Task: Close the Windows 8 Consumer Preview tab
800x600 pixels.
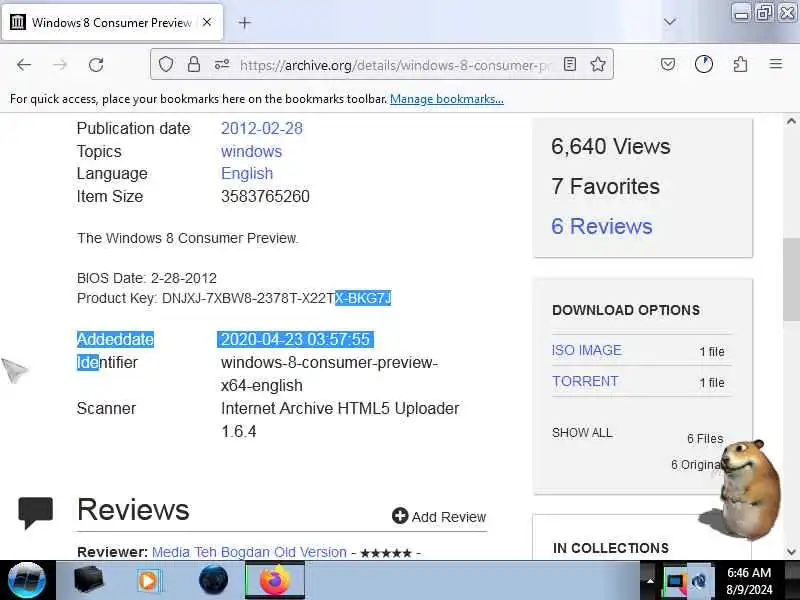Action: coord(207,22)
